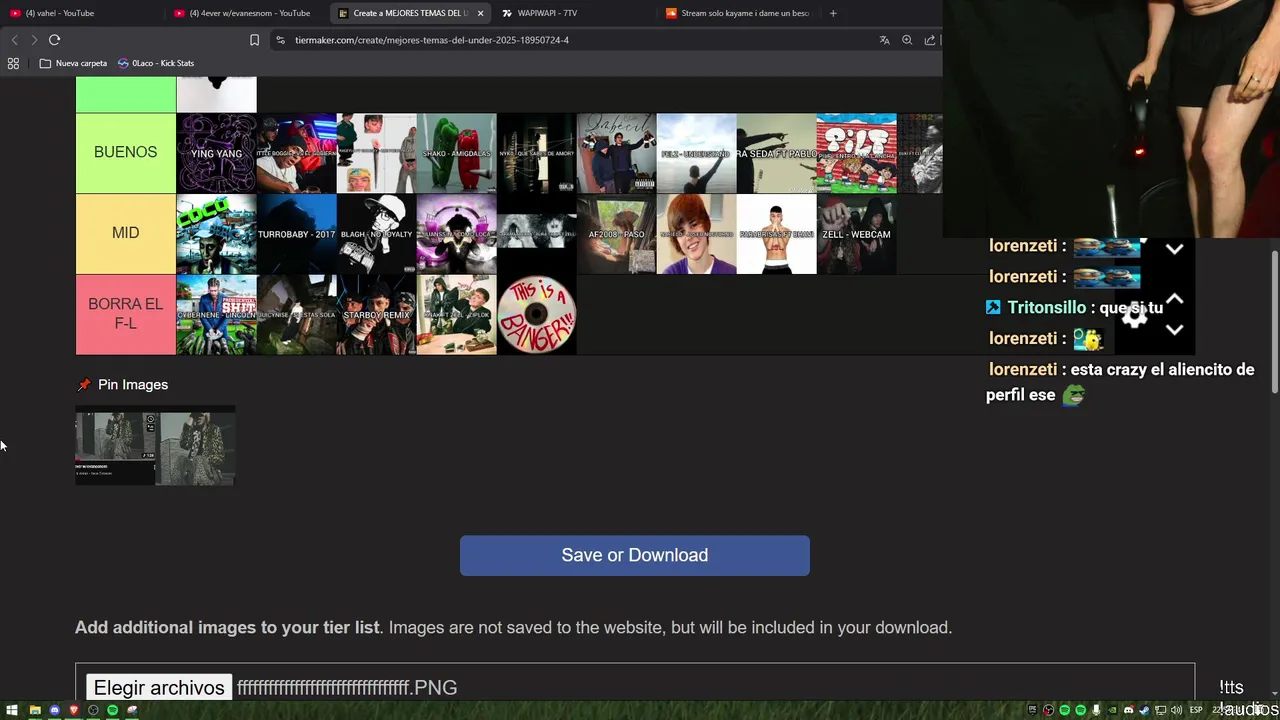The height and width of the screenshot is (720, 1280).
Task: Click the tiermaker.com address bar URL
Action: [432, 40]
